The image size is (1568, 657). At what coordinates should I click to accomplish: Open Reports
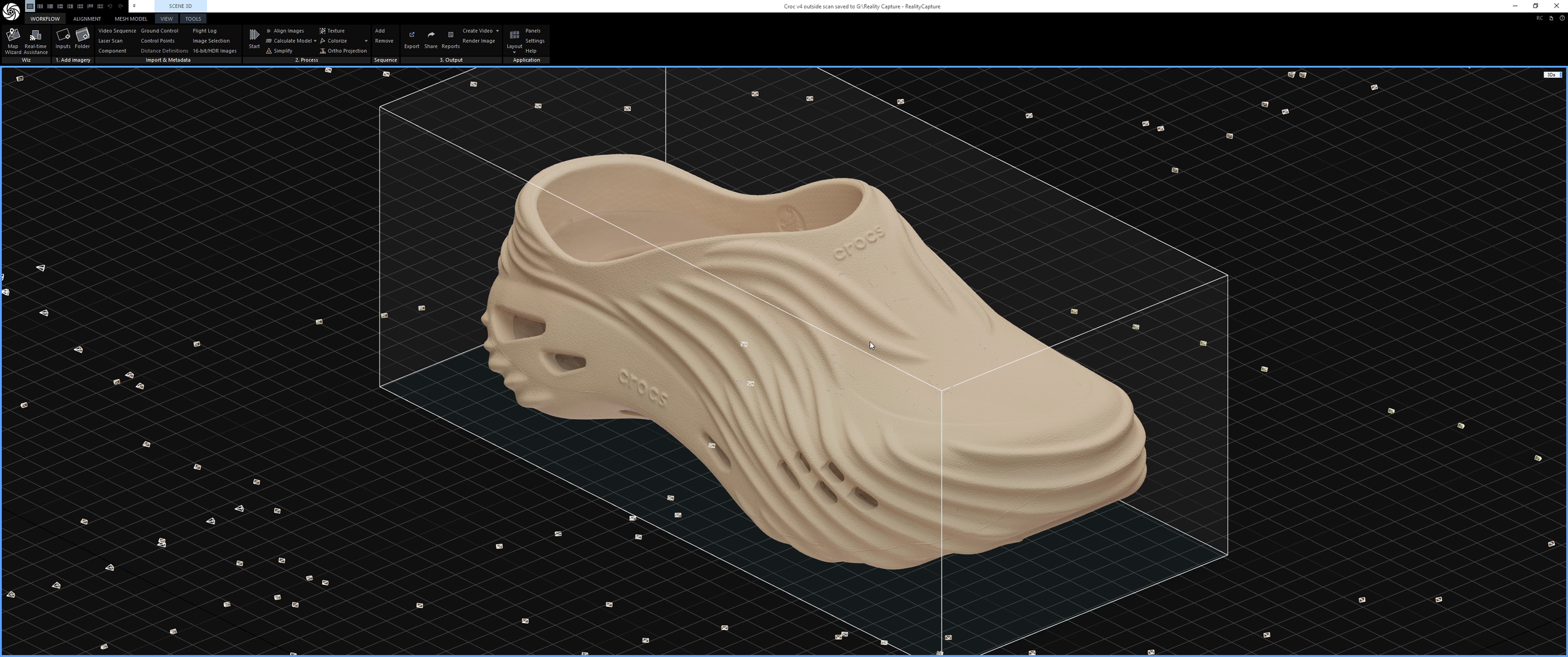[450, 39]
